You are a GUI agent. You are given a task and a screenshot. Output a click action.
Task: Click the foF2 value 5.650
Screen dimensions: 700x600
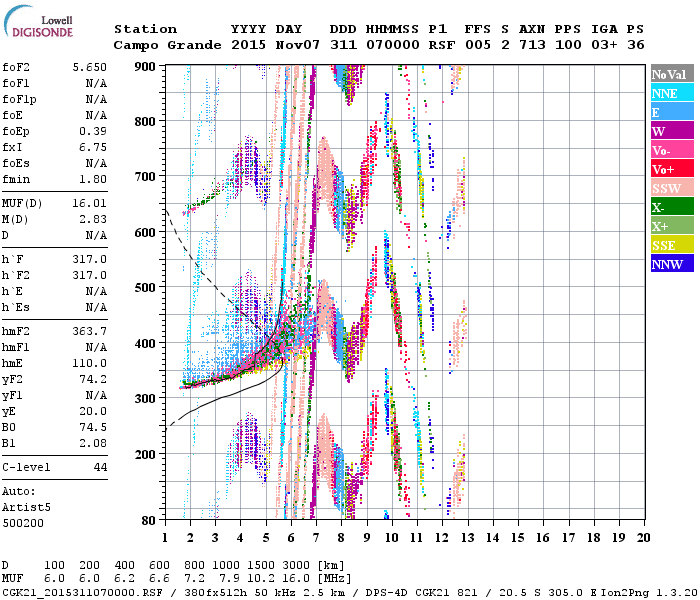point(89,67)
